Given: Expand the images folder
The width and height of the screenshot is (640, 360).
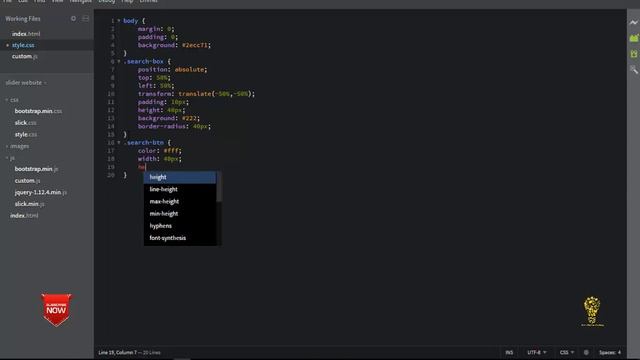Looking at the screenshot, I should pos(7,146).
